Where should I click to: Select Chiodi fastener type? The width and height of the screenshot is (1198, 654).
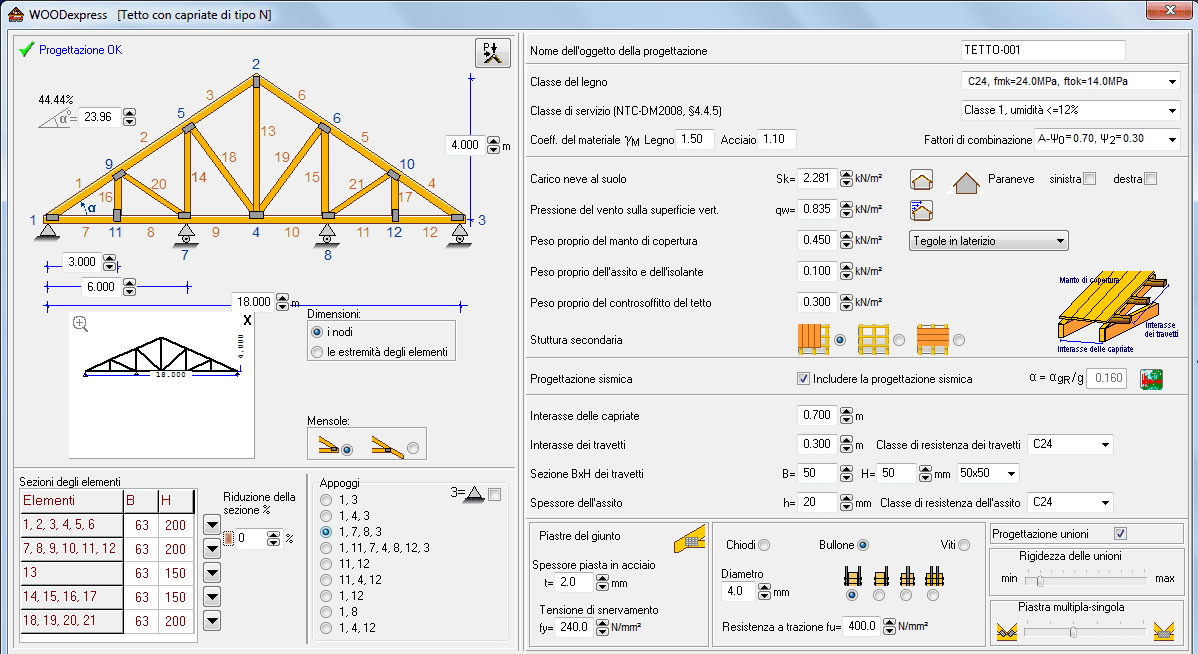pyautogui.click(x=764, y=545)
